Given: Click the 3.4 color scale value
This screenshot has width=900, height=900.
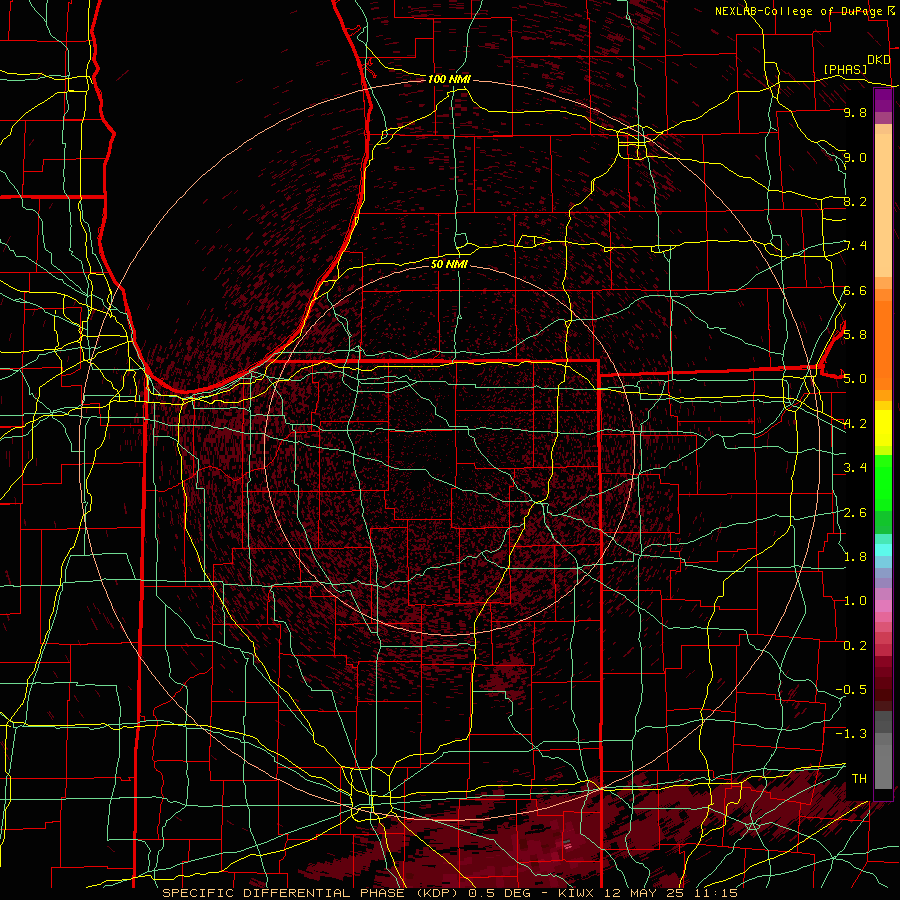Looking at the screenshot, I should [855, 467].
